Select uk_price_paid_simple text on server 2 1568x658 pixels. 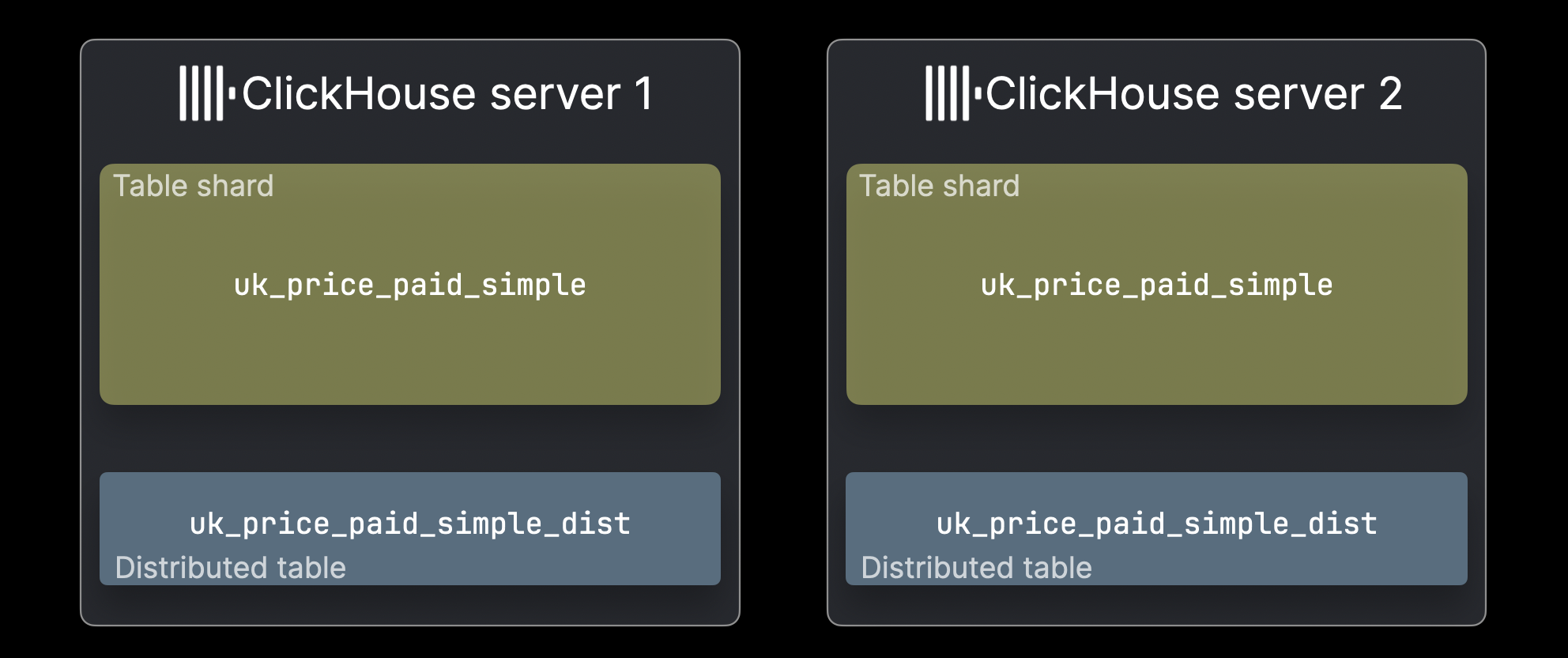coord(1156,285)
